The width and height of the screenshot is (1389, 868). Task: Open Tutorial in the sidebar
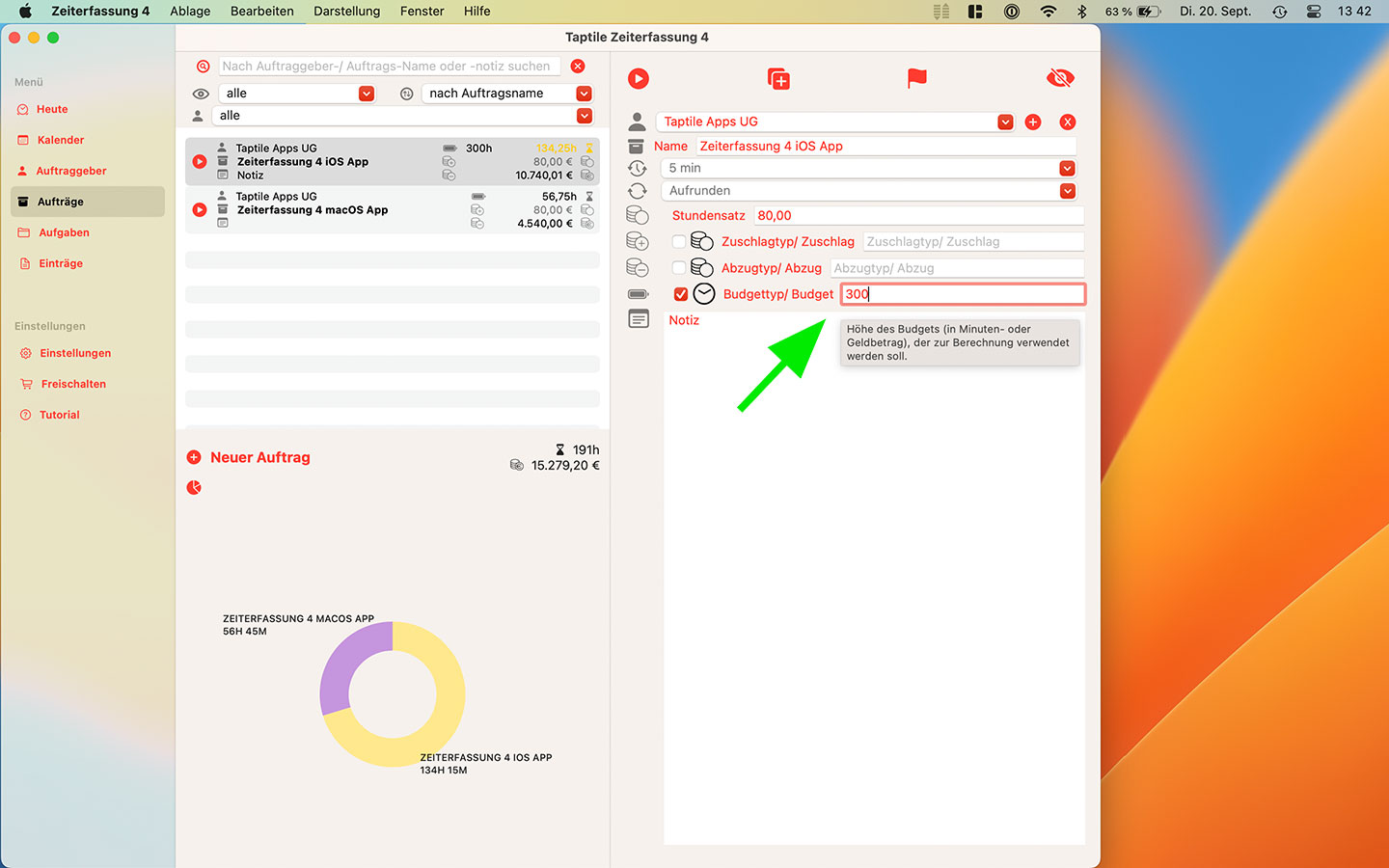click(59, 415)
